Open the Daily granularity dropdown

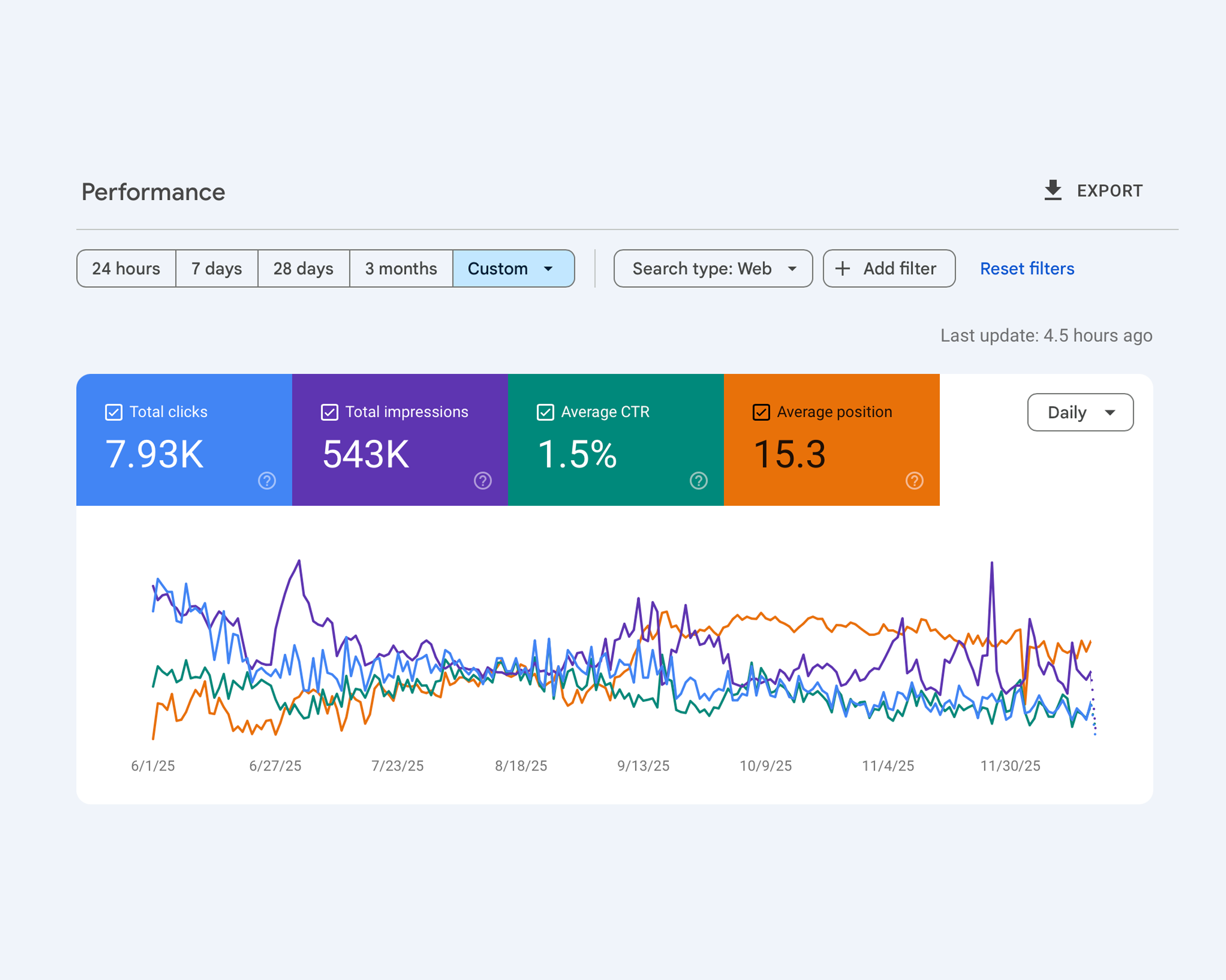(x=1080, y=412)
